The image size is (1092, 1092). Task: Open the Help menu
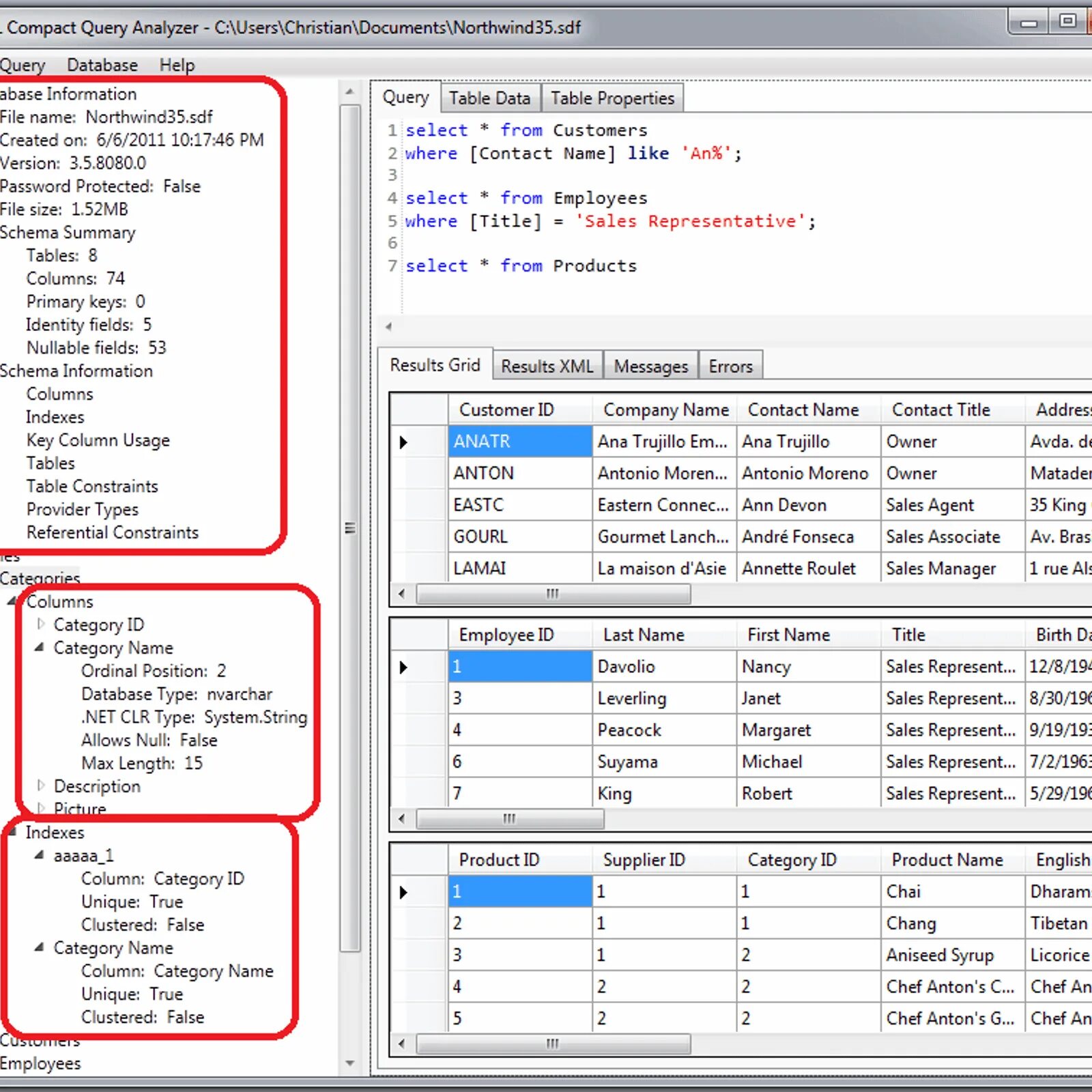click(177, 65)
